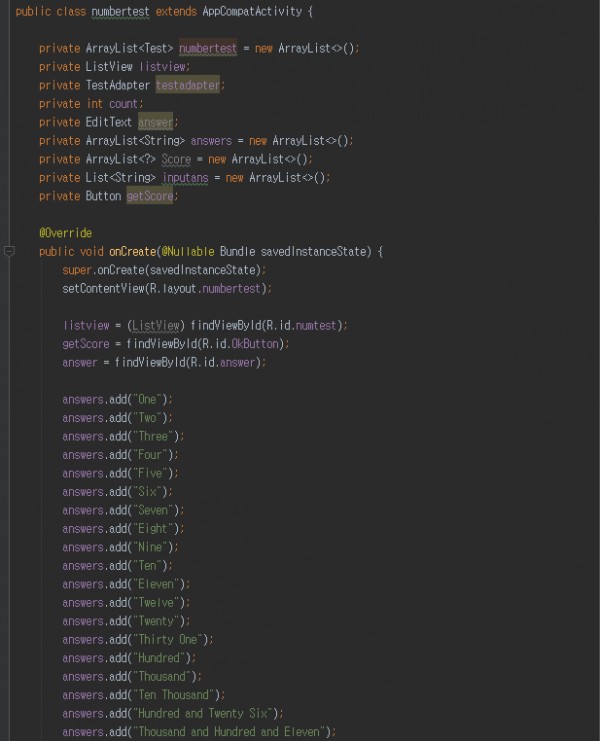This screenshot has height=741, width=600.
Task: Click the highlighted testadapter field
Action: (x=188, y=85)
